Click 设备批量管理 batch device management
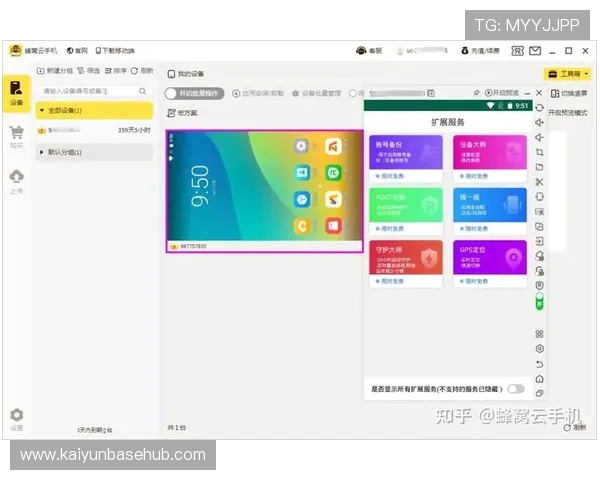600x480 pixels. [x=316, y=93]
